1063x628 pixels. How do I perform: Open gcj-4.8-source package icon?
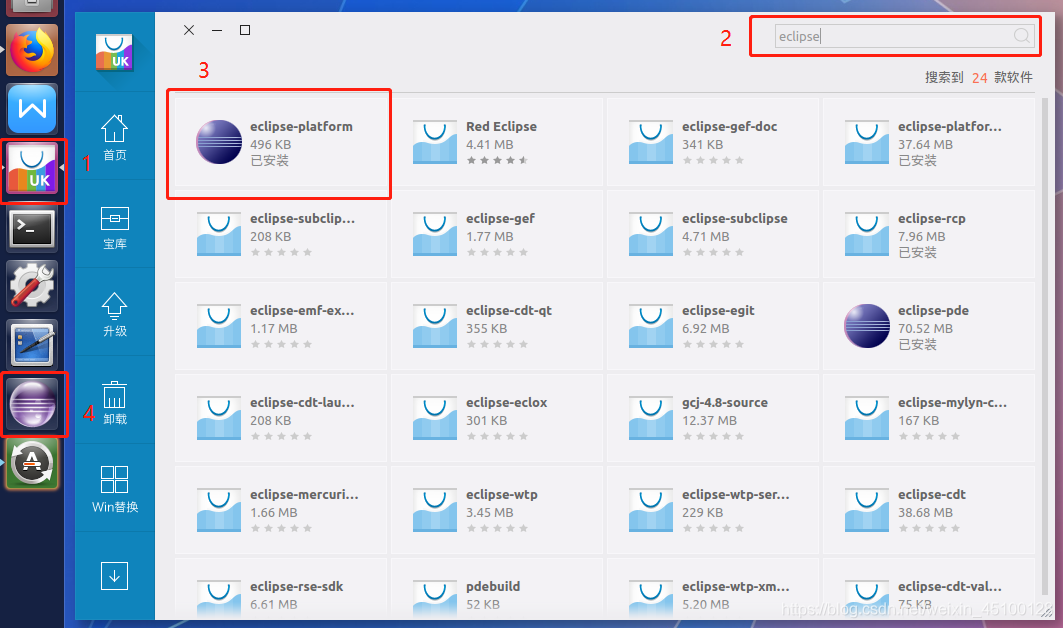click(x=651, y=418)
